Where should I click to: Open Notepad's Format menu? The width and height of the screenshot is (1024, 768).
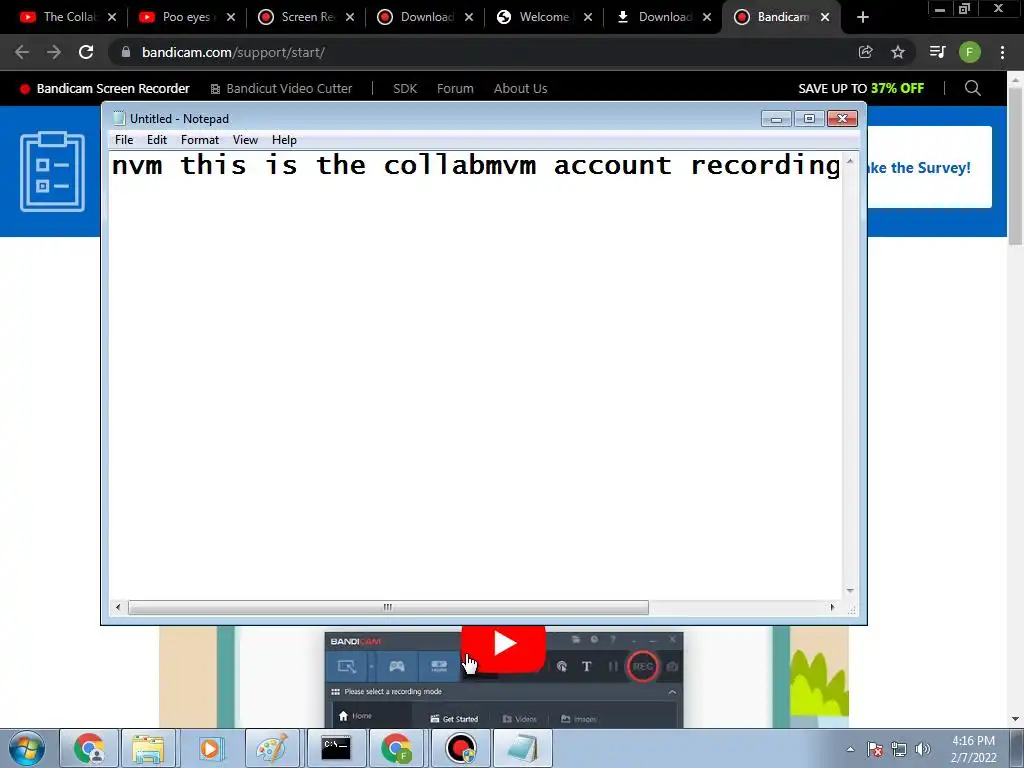(x=200, y=140)
